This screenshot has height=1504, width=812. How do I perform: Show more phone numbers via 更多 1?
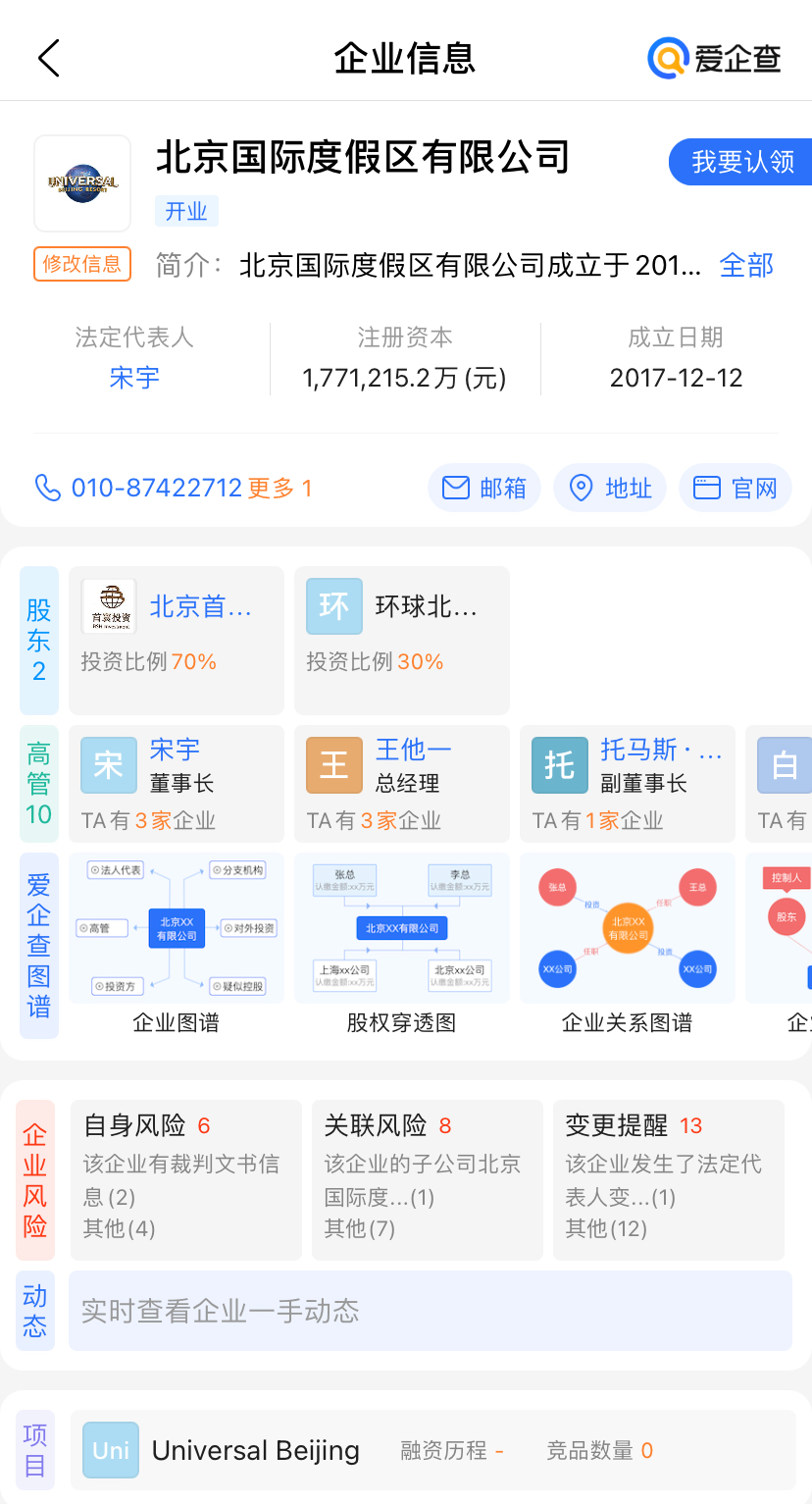(x=279, y=488)
